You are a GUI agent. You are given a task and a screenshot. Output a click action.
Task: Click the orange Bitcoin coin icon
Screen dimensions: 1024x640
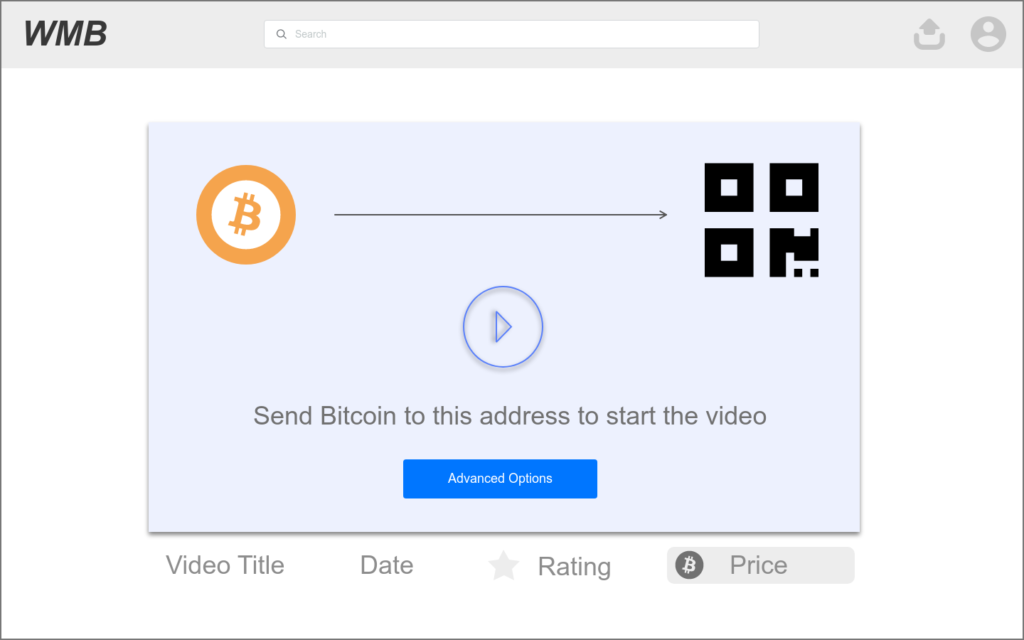(246, 215)
